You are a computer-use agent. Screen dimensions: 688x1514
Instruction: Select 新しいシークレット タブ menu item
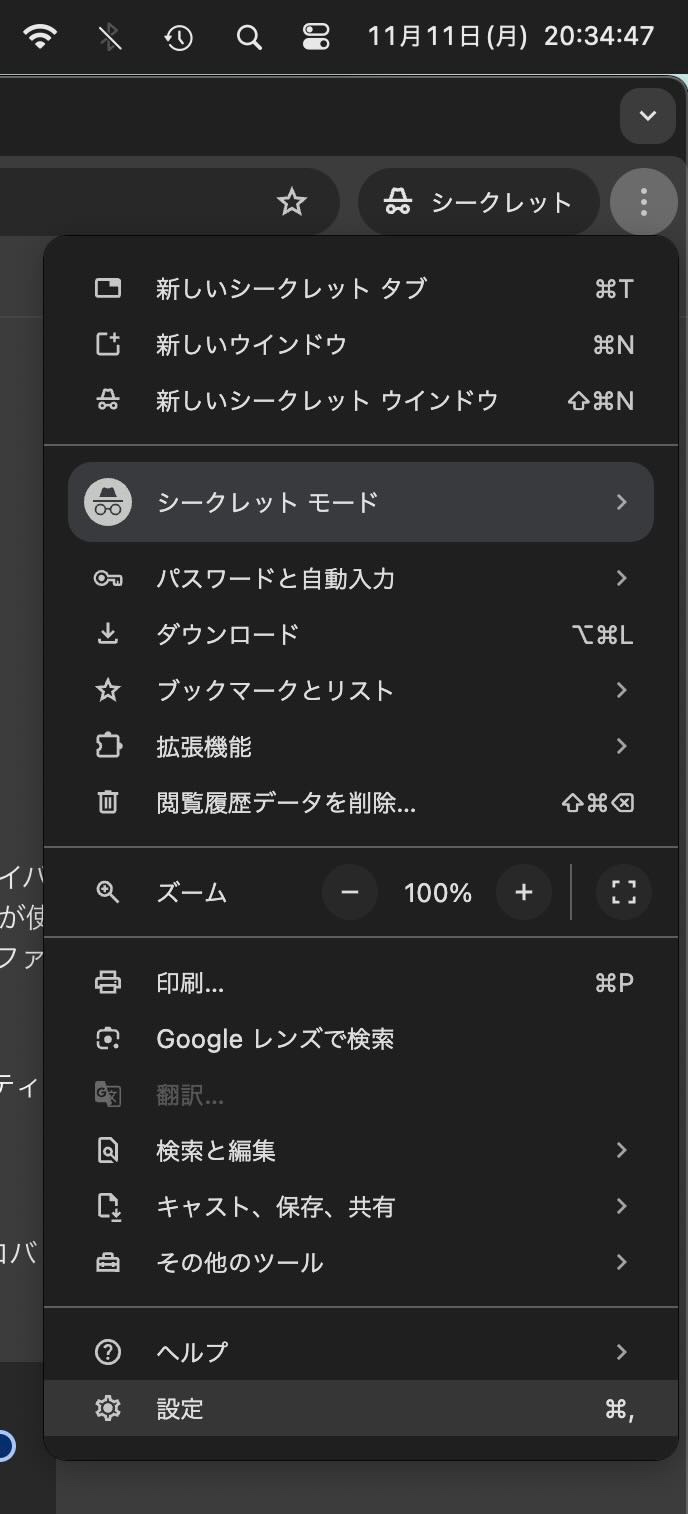pos(291,289)
